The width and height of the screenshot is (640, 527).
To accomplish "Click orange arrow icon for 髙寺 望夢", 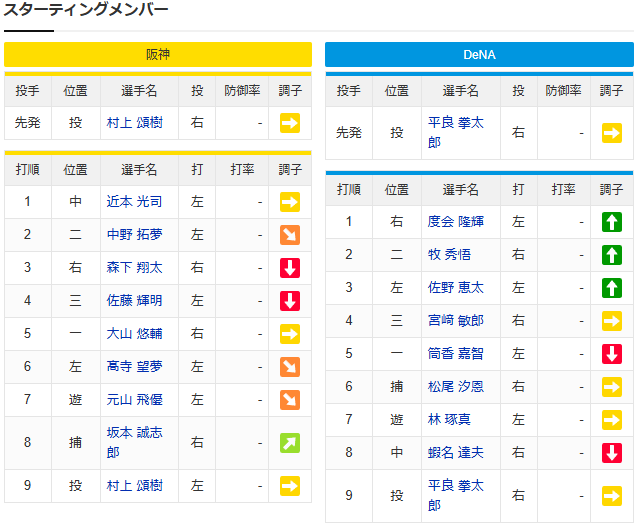I will coord(290,367).
